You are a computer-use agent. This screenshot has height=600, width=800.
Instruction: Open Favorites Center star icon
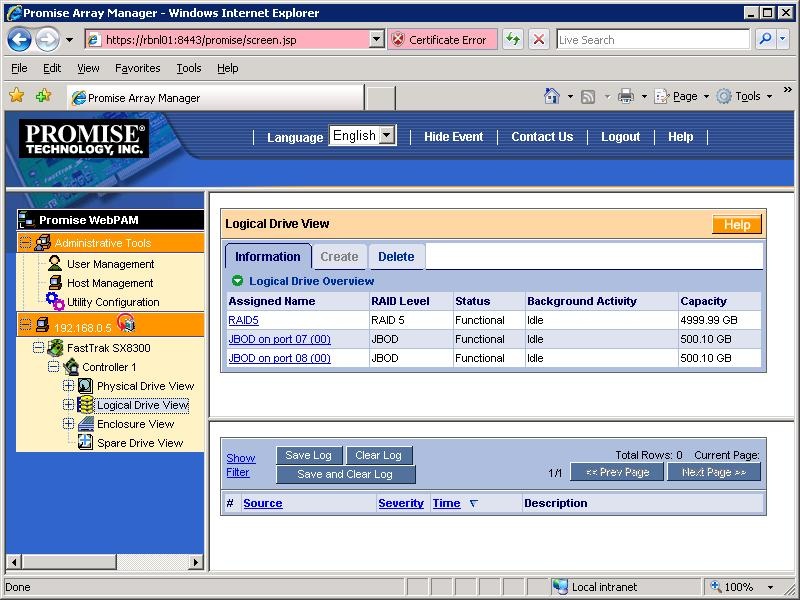coord(17,96)
